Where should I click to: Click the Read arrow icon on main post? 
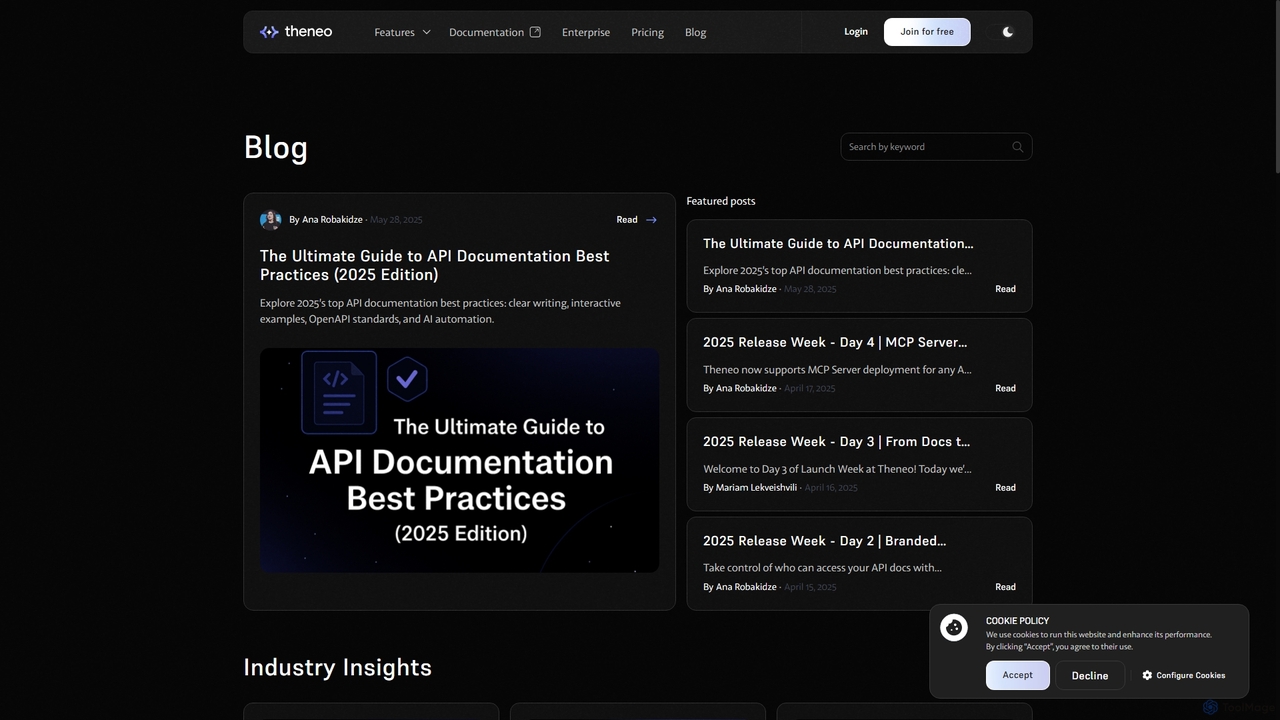[x=652, y=220]
